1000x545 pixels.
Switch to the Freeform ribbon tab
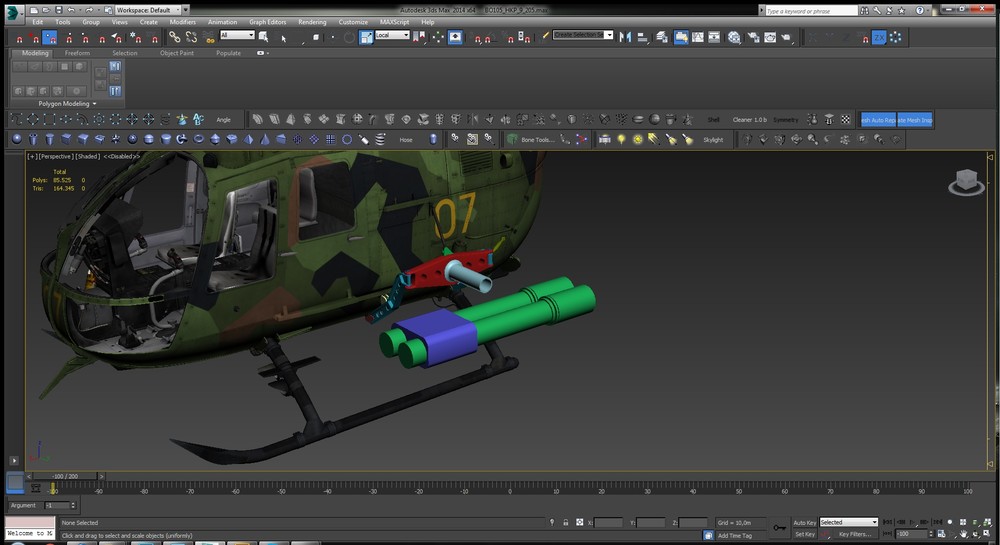click(x=77, y=53)
